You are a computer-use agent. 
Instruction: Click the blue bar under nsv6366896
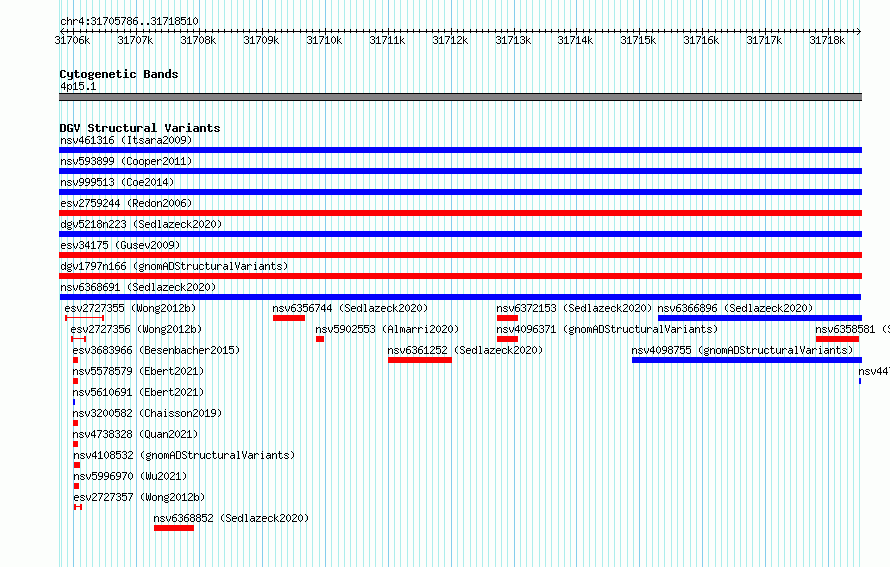pos(760,318)
